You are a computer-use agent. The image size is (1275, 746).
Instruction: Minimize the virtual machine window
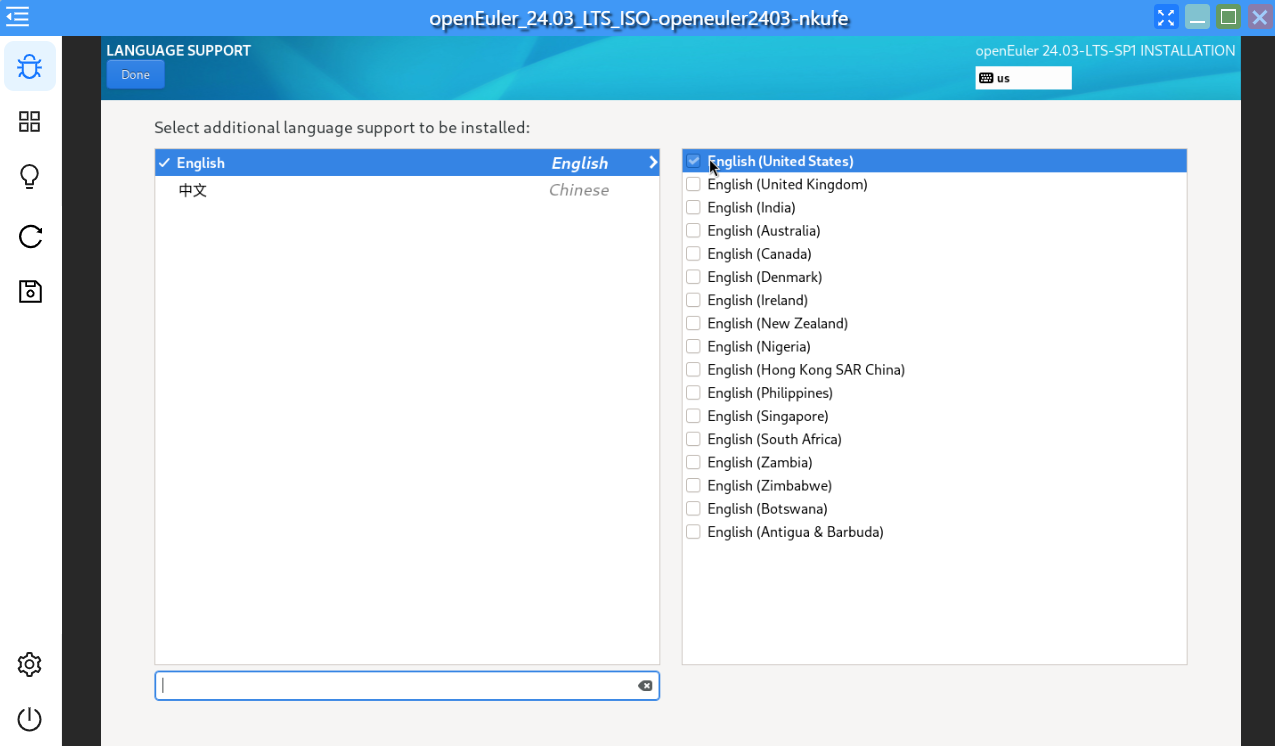pyautogui.click(x=1197, y=17)
